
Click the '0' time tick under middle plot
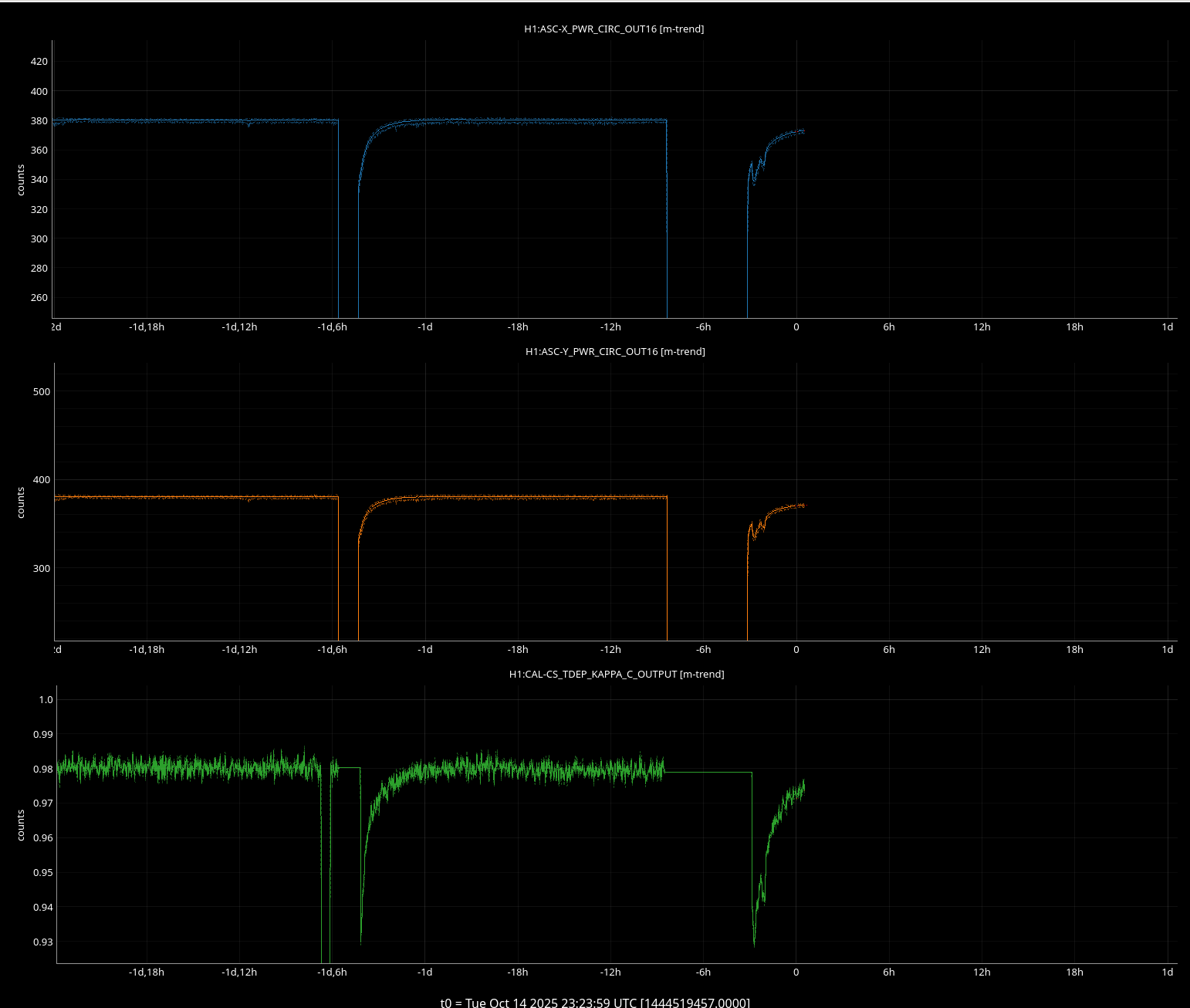click(x=796, y=650)
